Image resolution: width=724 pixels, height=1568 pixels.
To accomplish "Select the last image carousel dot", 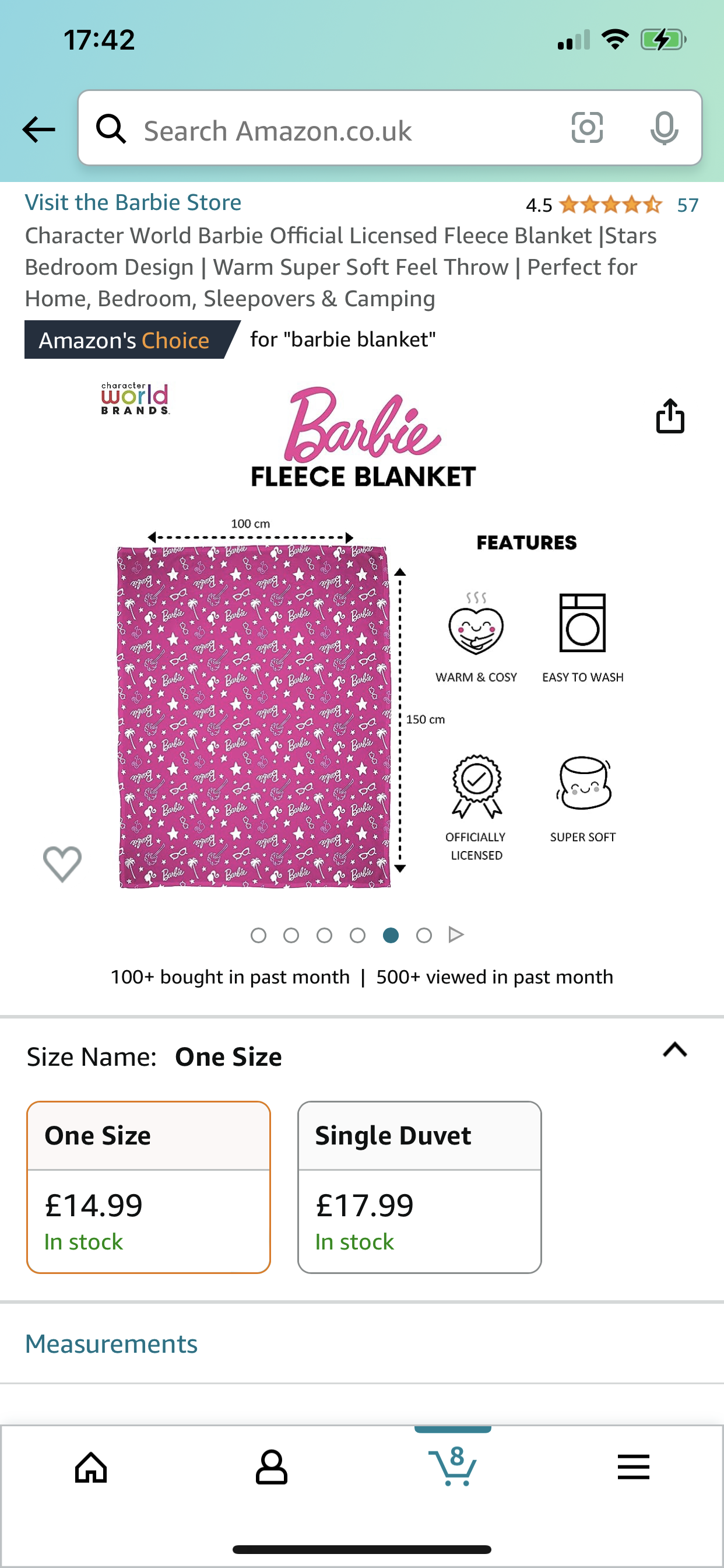I will click(x=424, y=935).
